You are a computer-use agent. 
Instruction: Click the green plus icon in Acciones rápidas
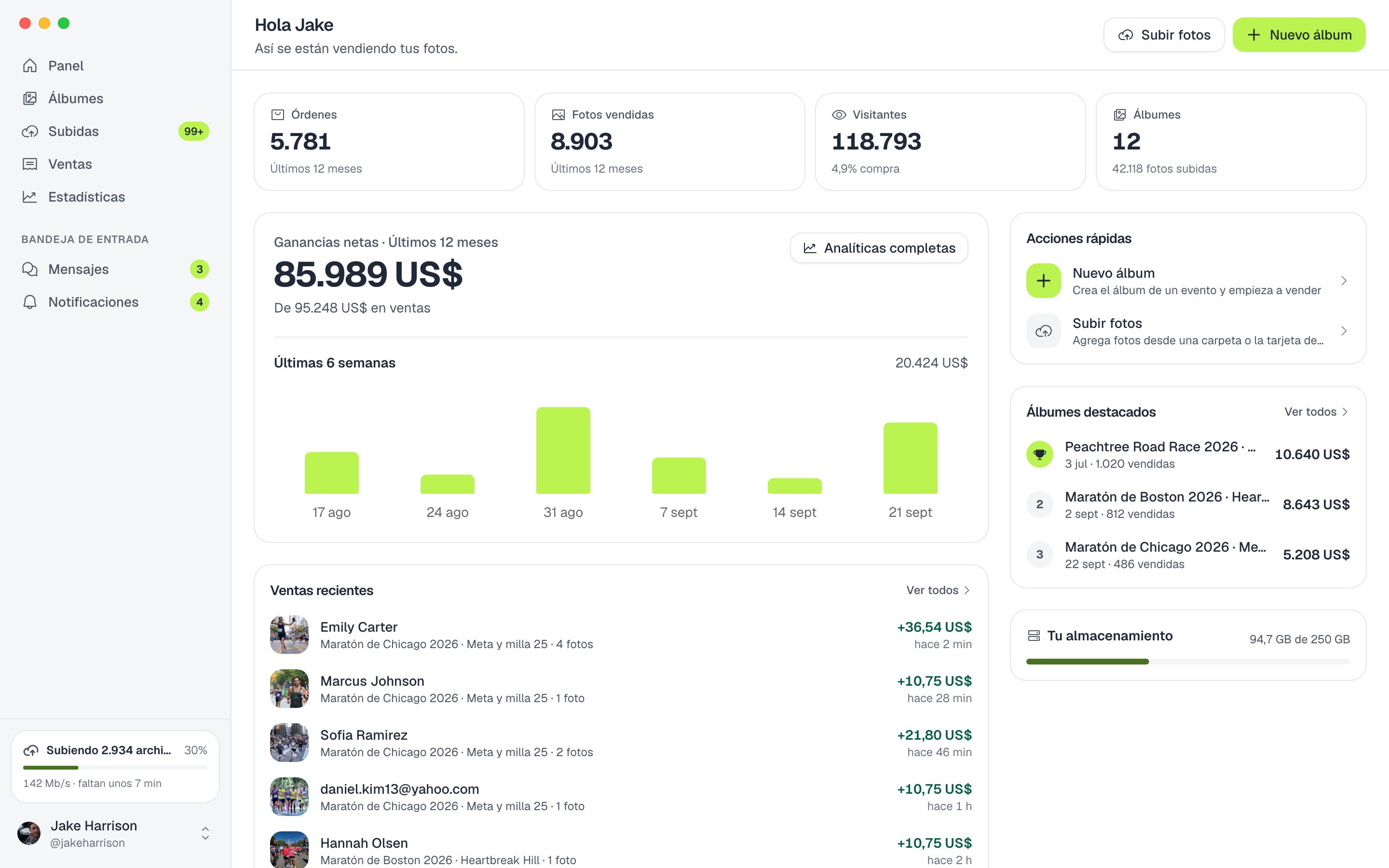(1044, 281)
